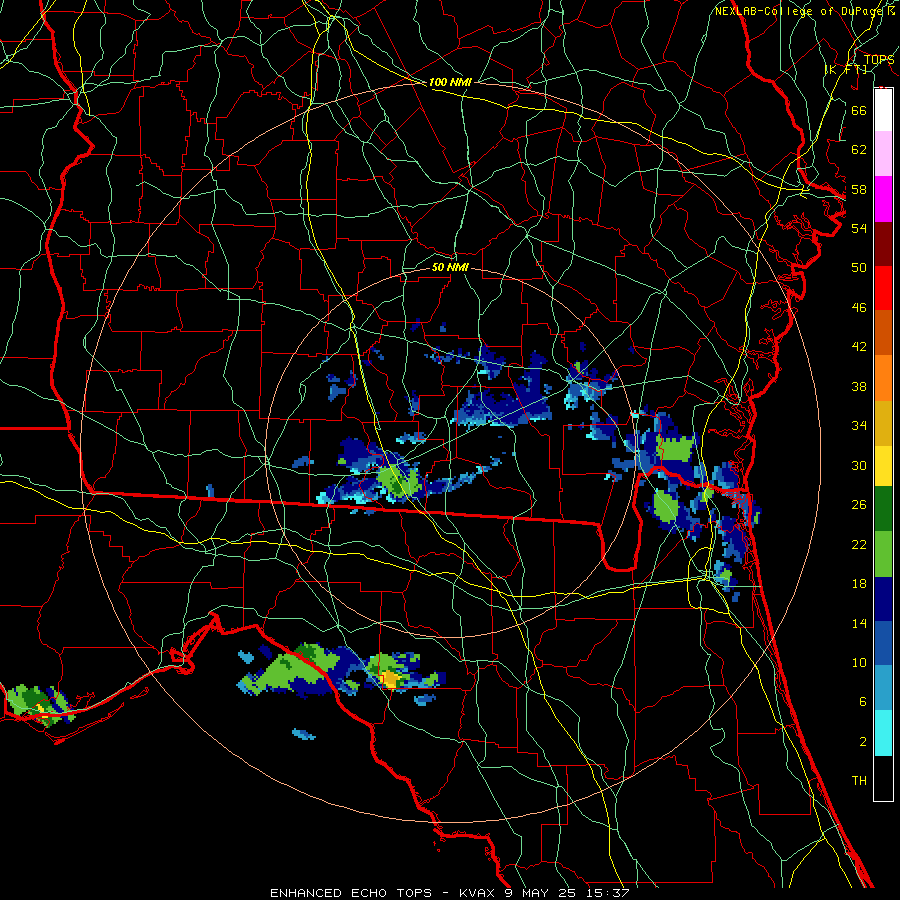The image size is (900, 900).
Task: Click the dark green legend swatch
Action: coord(883,509)
